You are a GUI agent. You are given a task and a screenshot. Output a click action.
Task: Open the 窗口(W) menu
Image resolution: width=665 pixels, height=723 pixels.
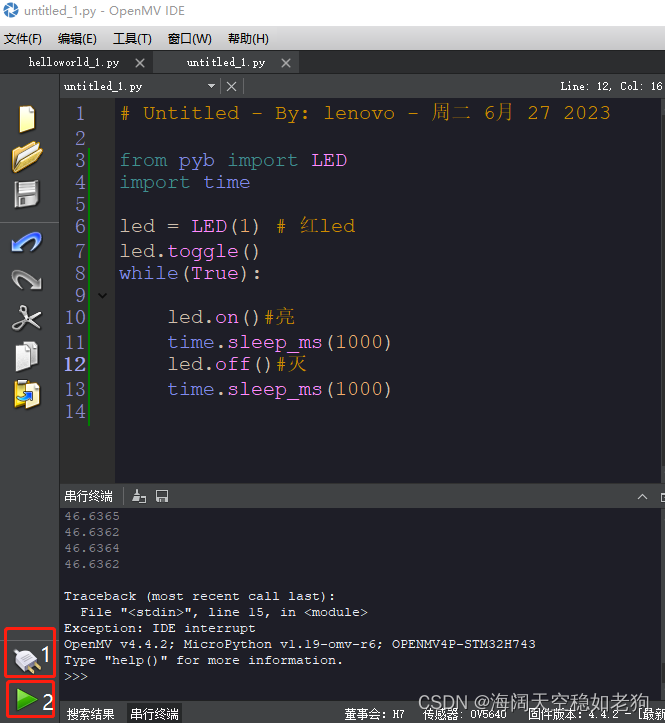click(x=190, y=39)
